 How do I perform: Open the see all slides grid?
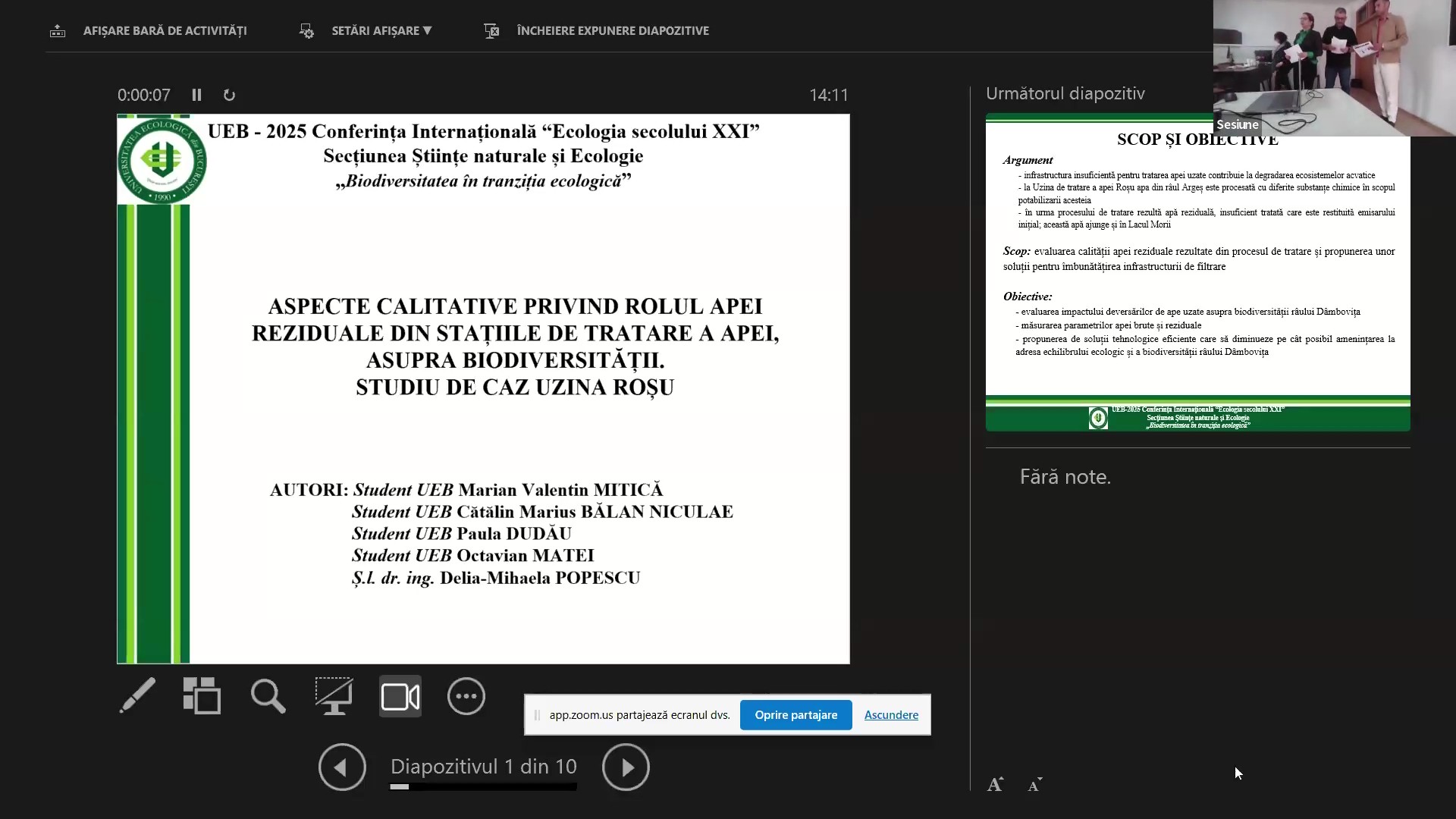click(202, 695)
